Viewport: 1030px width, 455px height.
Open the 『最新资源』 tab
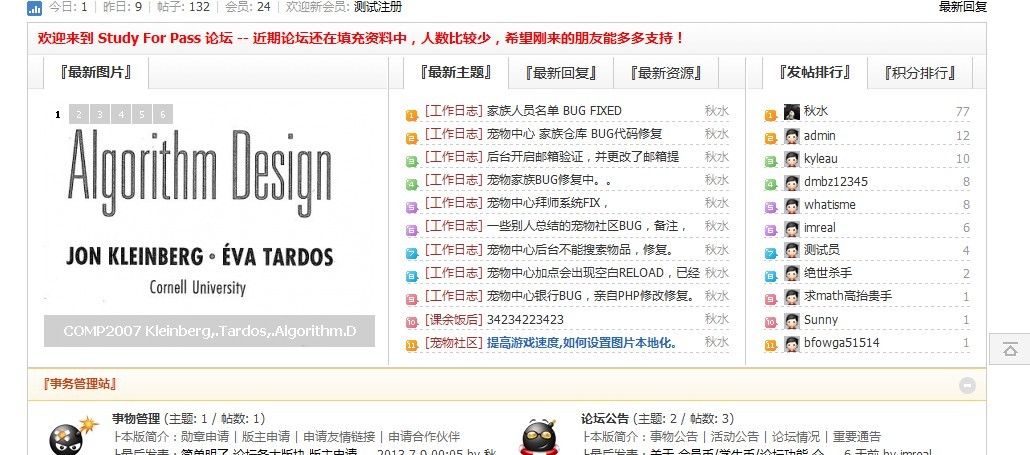666,73
